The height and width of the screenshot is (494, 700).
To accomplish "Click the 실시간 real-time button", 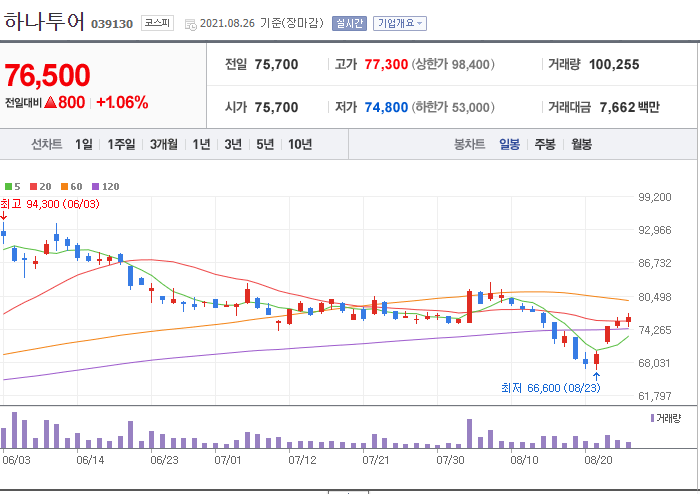I will [349, 23].
